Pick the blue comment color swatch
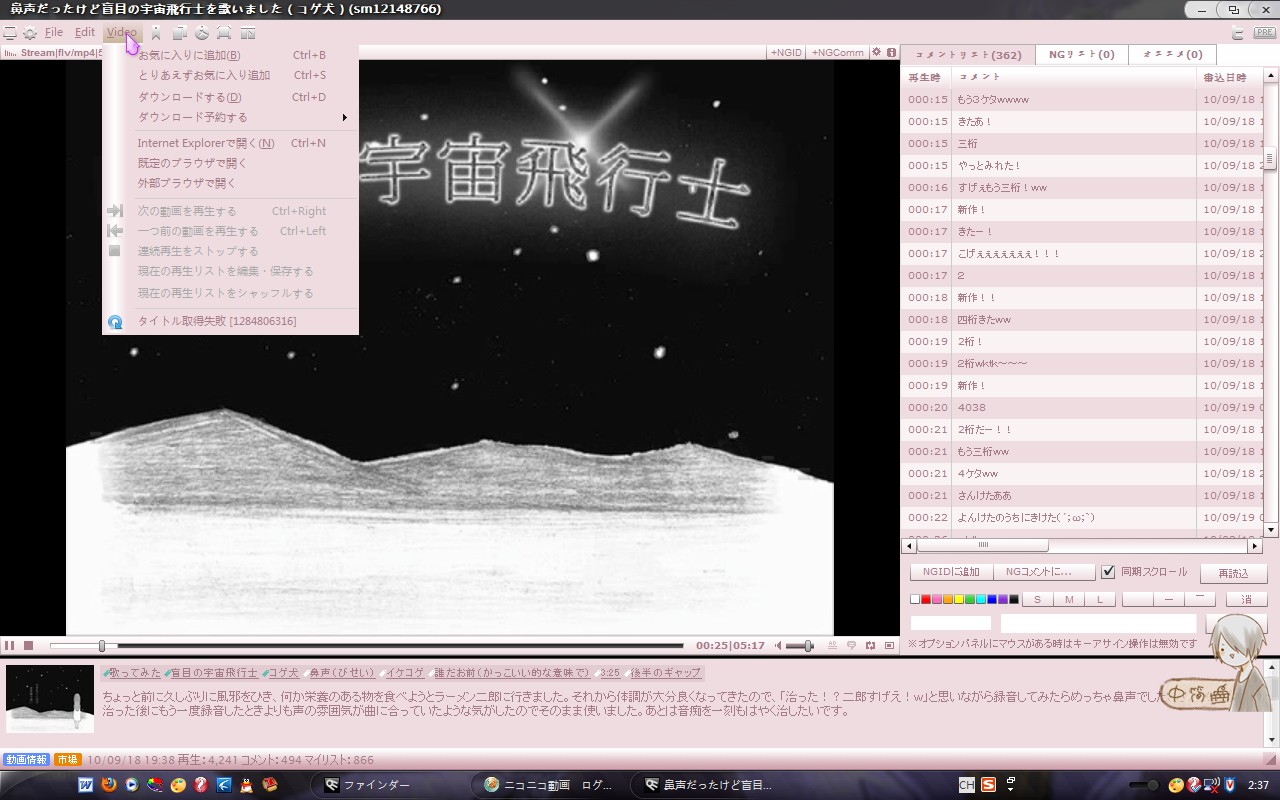 992,600
